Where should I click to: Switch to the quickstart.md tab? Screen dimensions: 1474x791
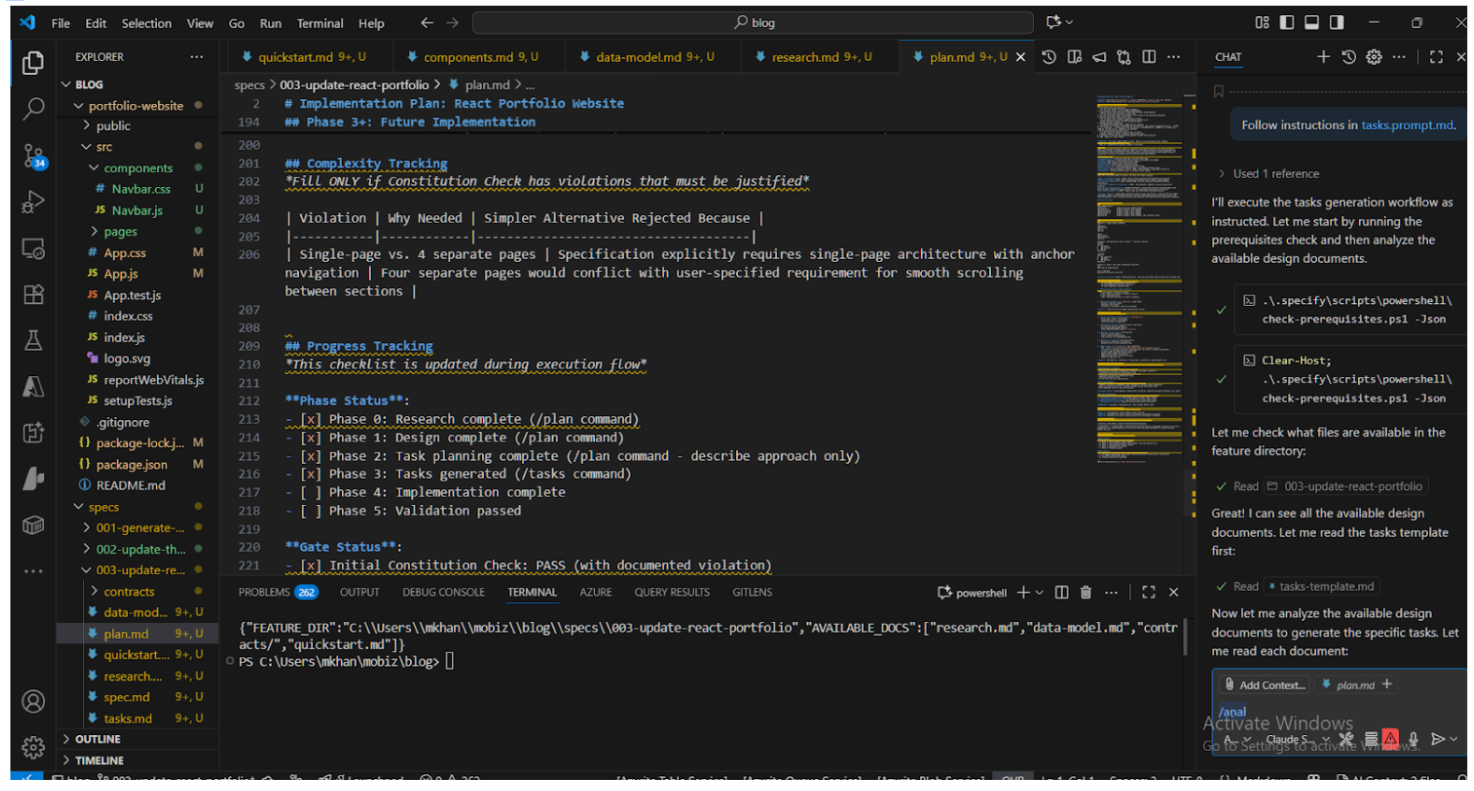pyautogui.click(x=308, y=57)
